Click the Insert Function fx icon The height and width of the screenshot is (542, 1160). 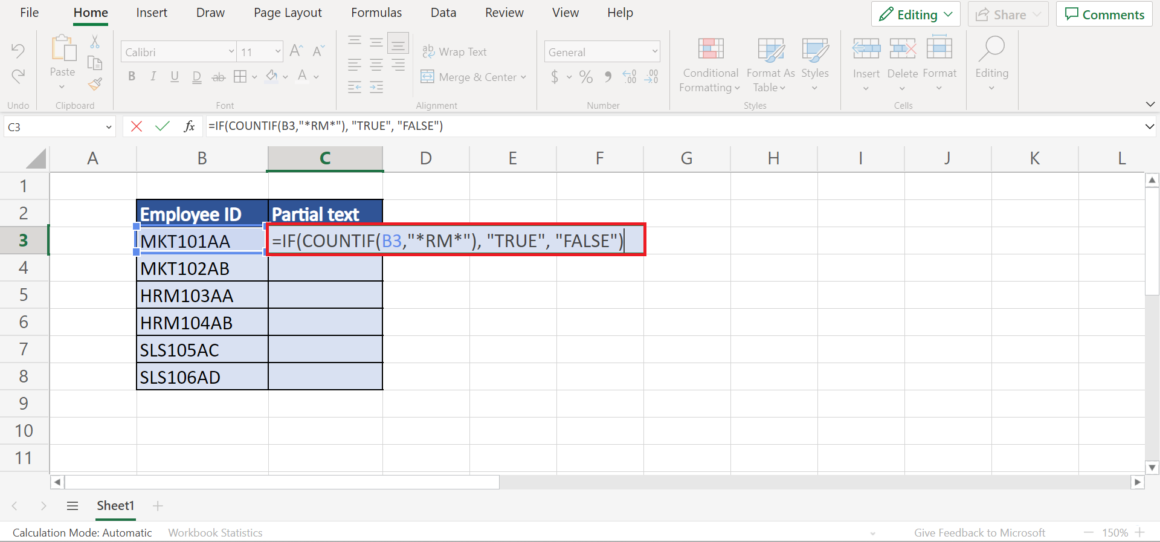click(189, 126)
